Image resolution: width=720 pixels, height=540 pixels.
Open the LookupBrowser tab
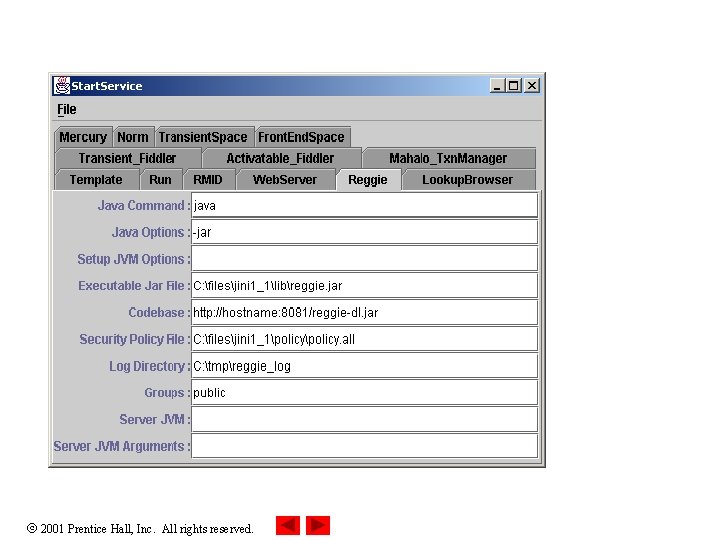(467, 180)
